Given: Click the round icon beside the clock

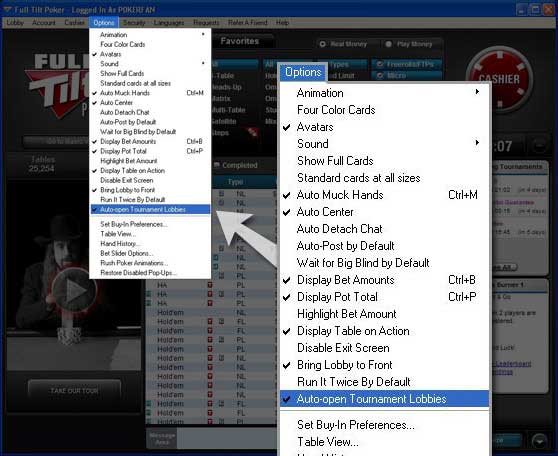Looking at the screenshot, I should 539,146.
